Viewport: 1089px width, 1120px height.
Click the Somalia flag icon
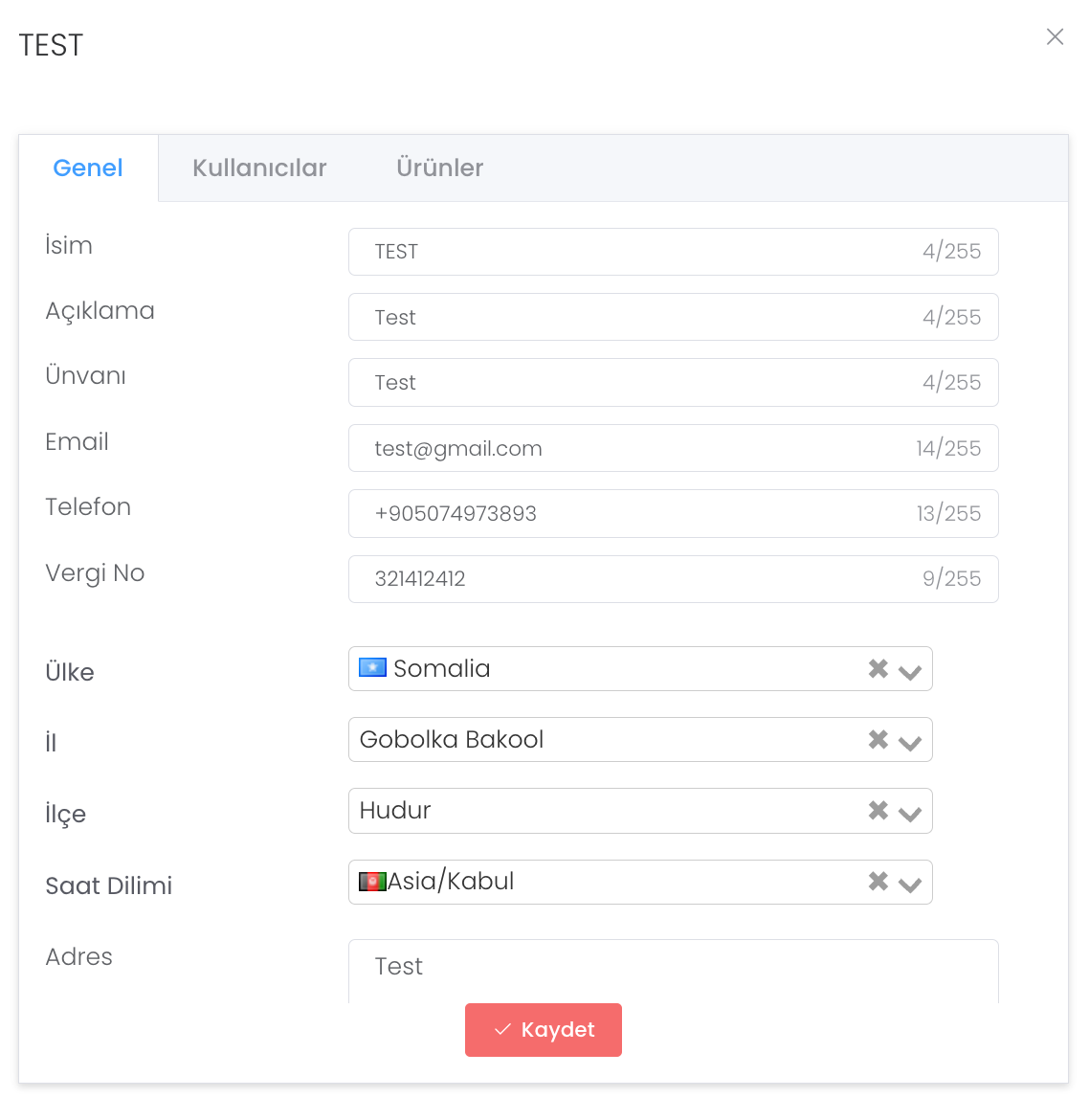[372, 668]
